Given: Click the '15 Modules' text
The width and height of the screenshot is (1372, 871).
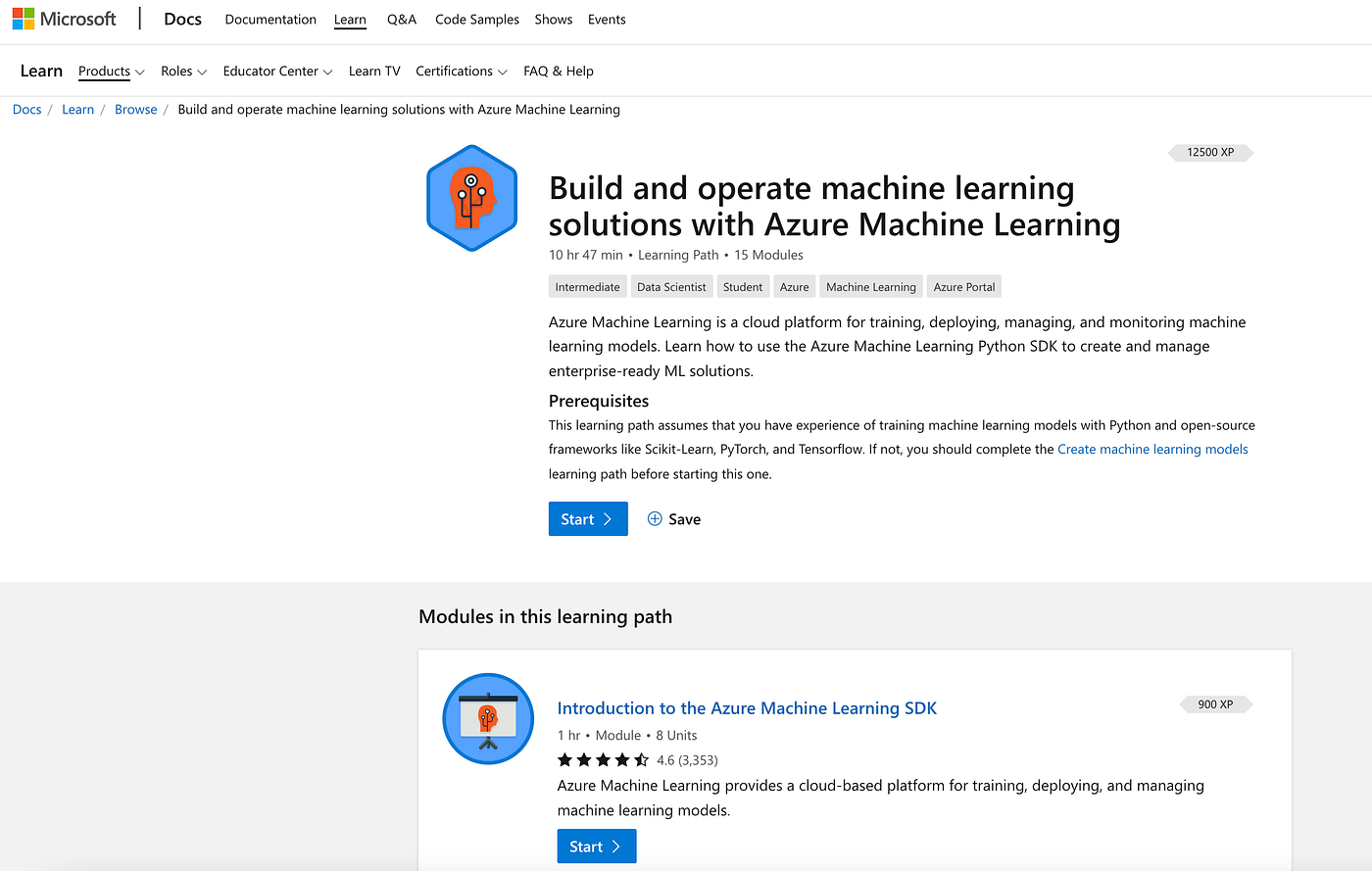Looking at the screenshot, I should pyautogui.click(x=768, y=255).
